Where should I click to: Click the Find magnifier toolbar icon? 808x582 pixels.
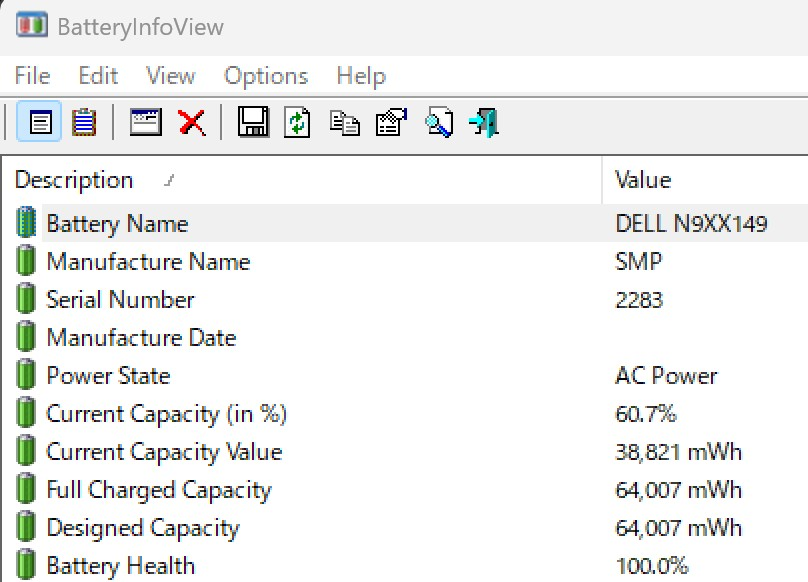click(439, 122)
